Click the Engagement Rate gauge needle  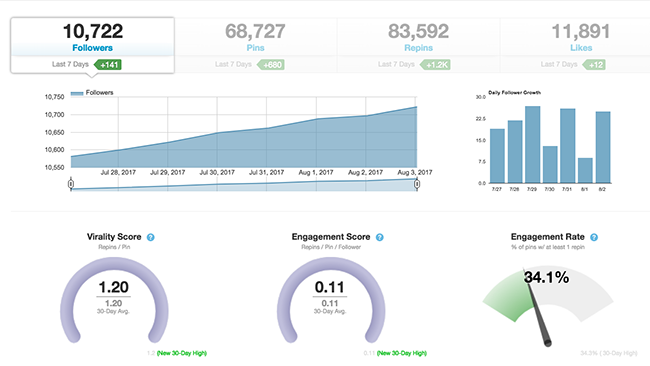click(x=537, y=308)
